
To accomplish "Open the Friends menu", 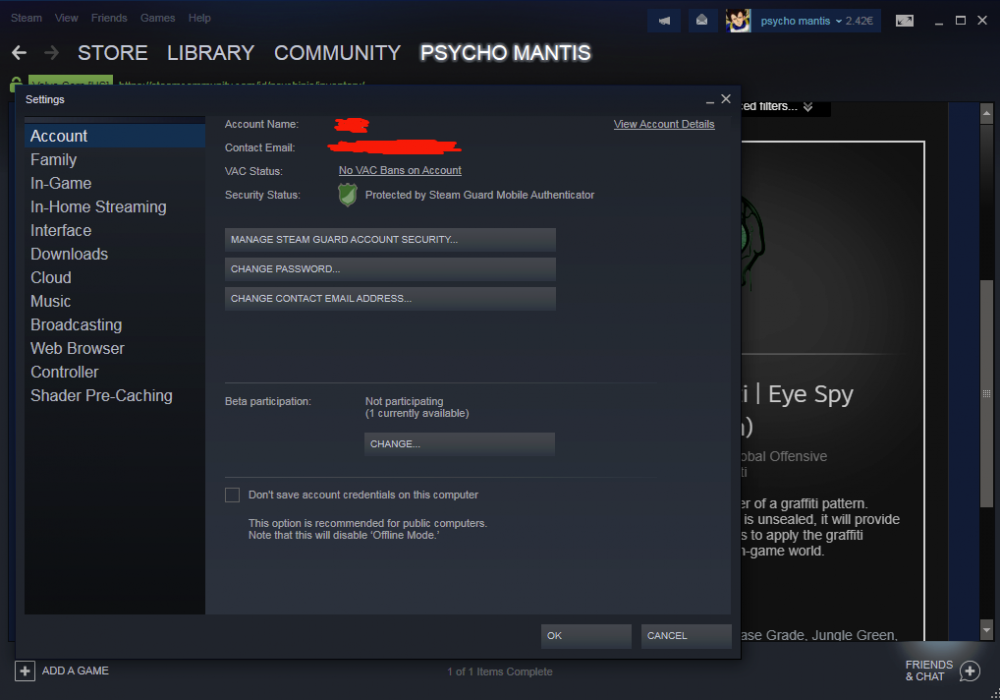I will pos(109,18).
